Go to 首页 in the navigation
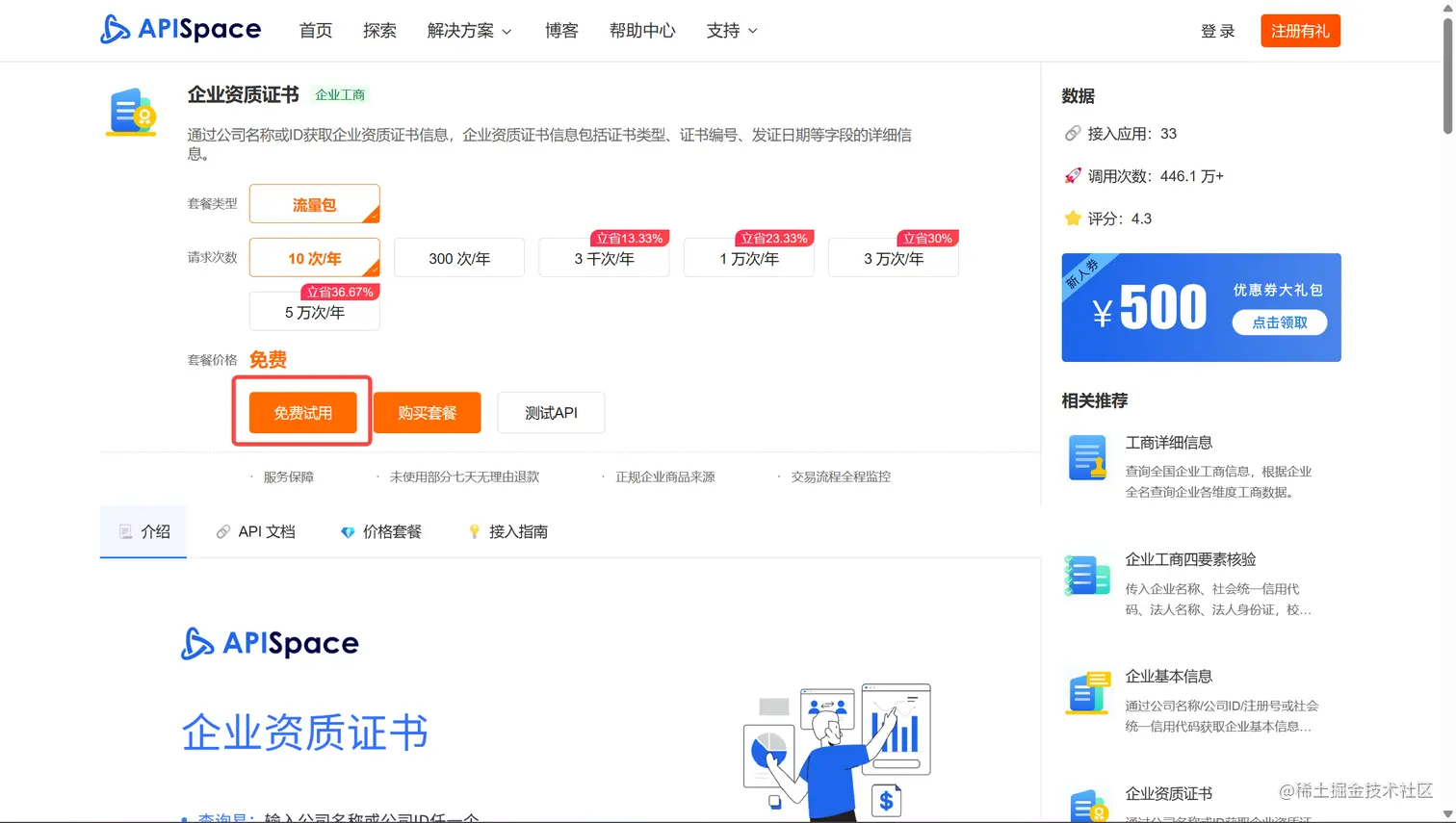The image size is (1456, 823). (x=316, y=31)
